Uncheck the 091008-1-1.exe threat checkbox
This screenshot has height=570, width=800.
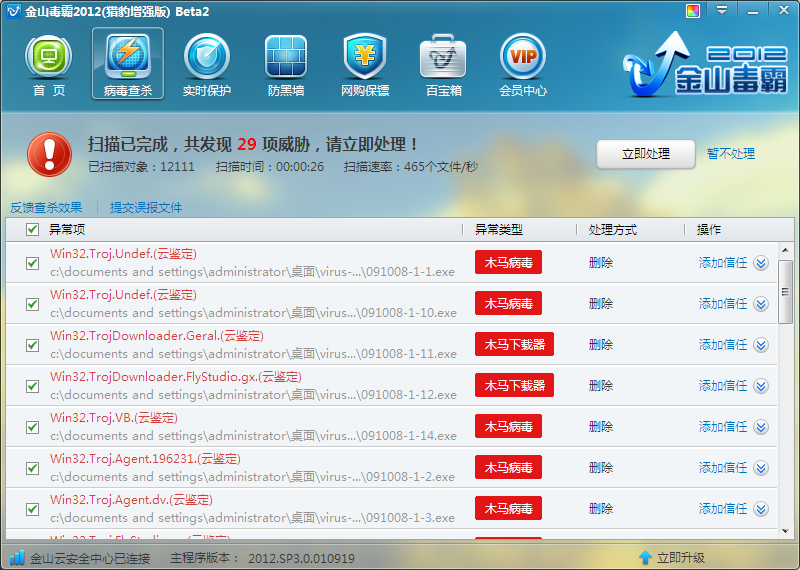[33, 263]
